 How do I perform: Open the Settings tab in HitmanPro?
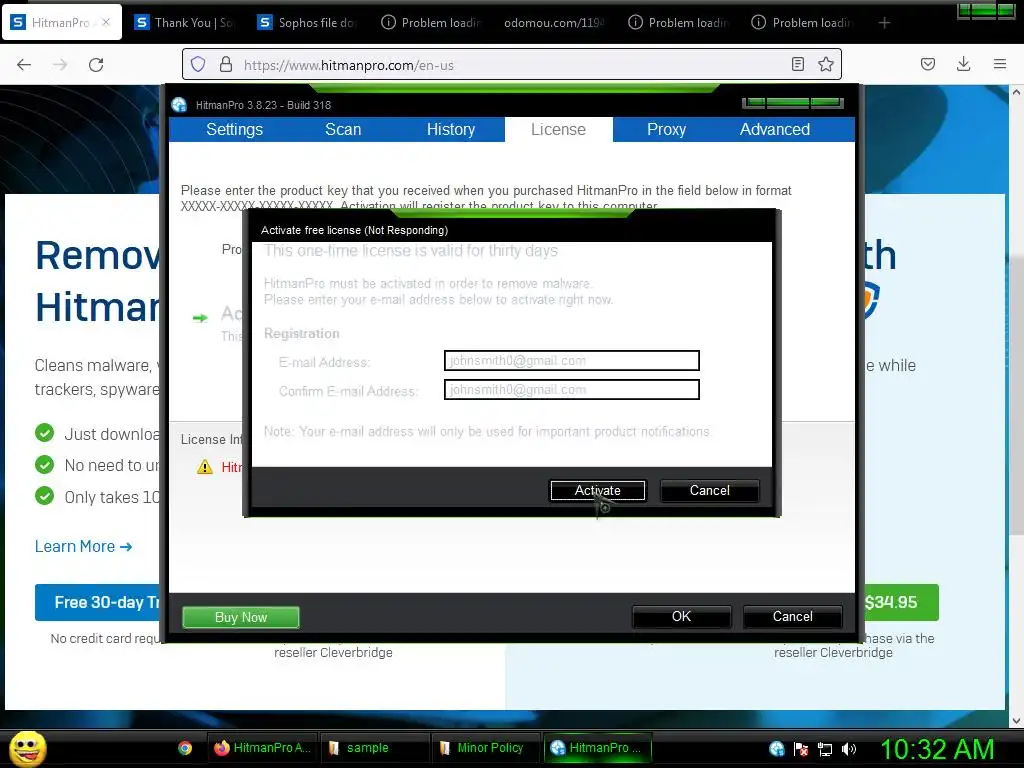pyautogui.click(x=234, y=129)
